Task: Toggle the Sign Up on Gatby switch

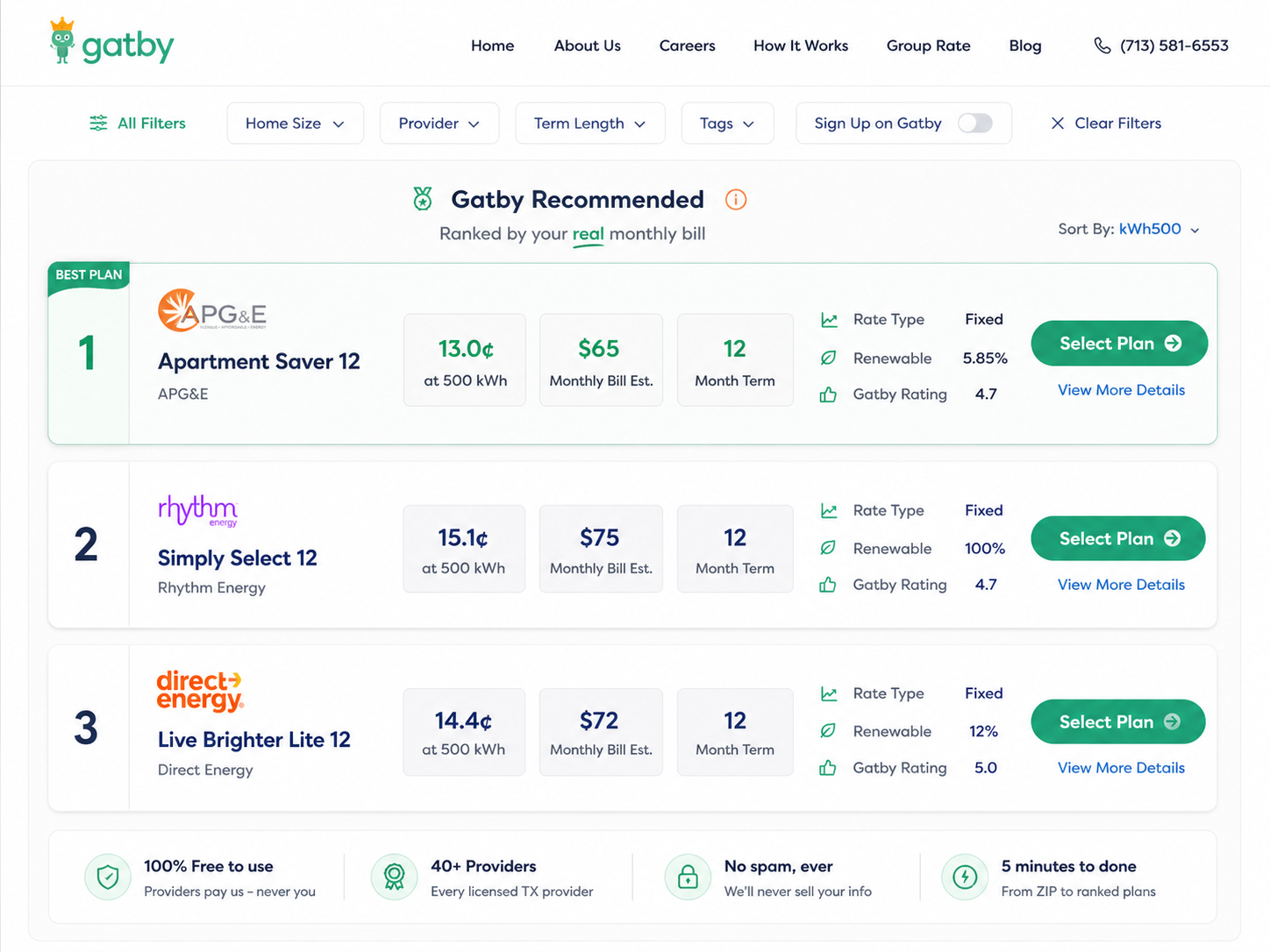Action: click(x=975, y=123)
